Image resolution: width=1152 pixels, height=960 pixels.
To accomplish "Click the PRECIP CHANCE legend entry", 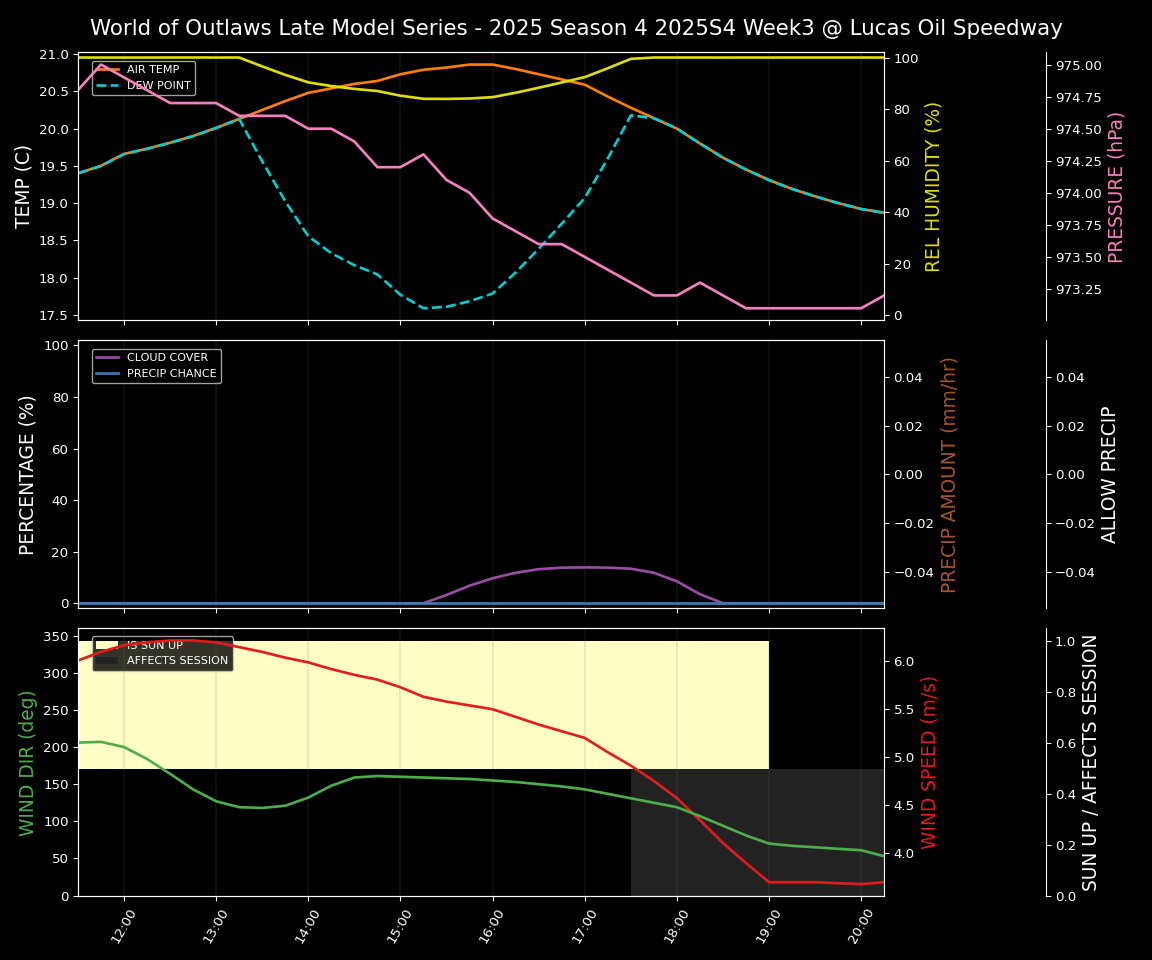I will click(171, 374).
